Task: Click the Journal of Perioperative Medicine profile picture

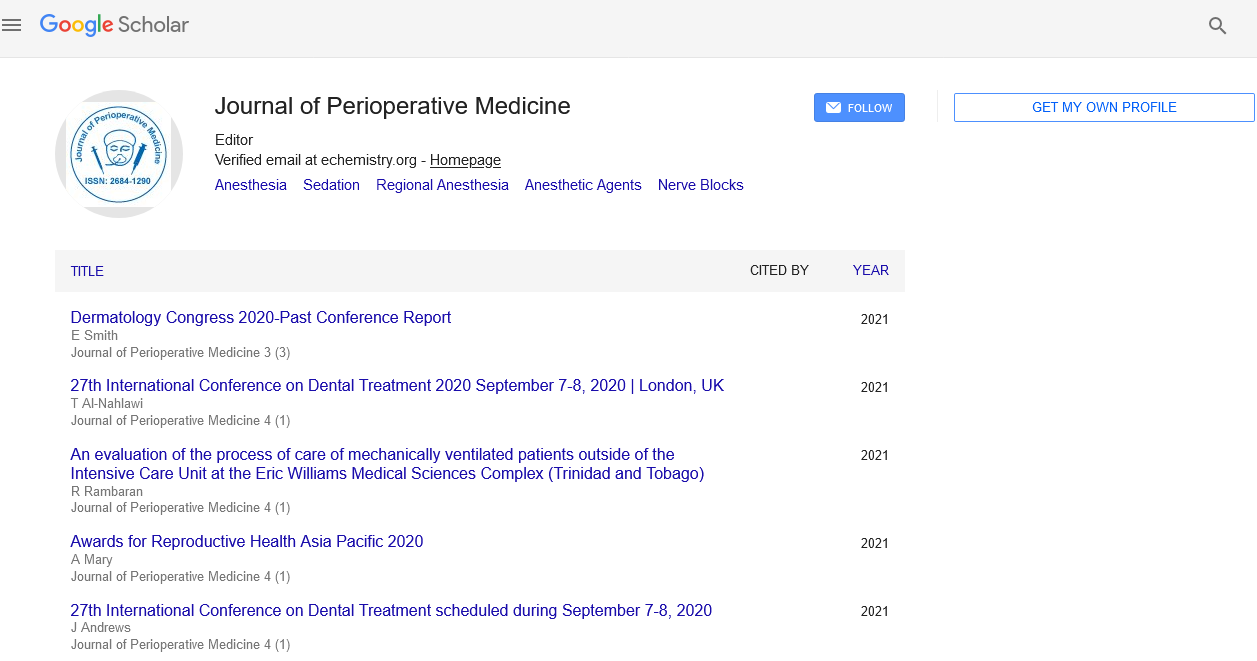Action: (119, 154)
